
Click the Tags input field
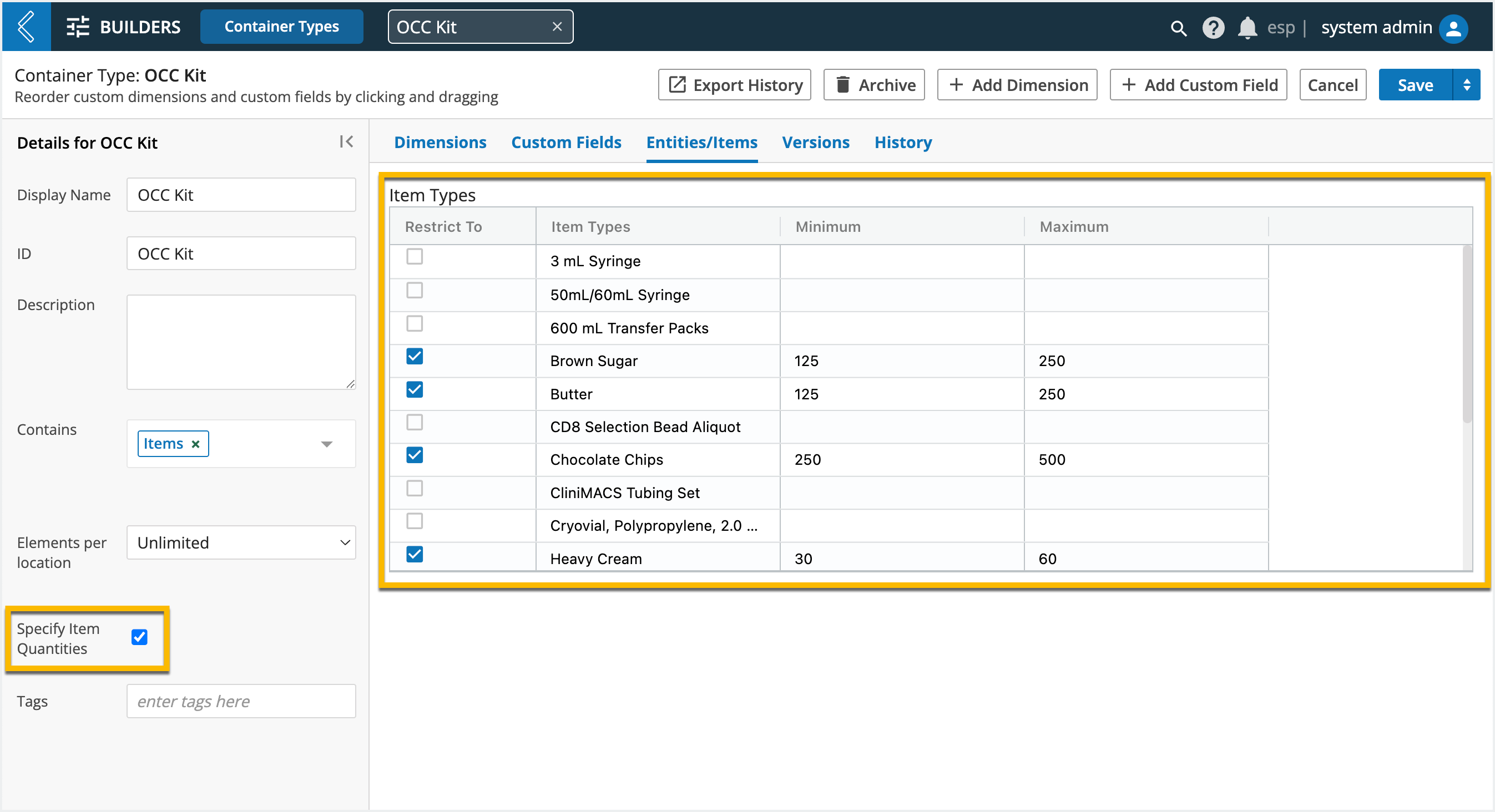tap(241, 701)
